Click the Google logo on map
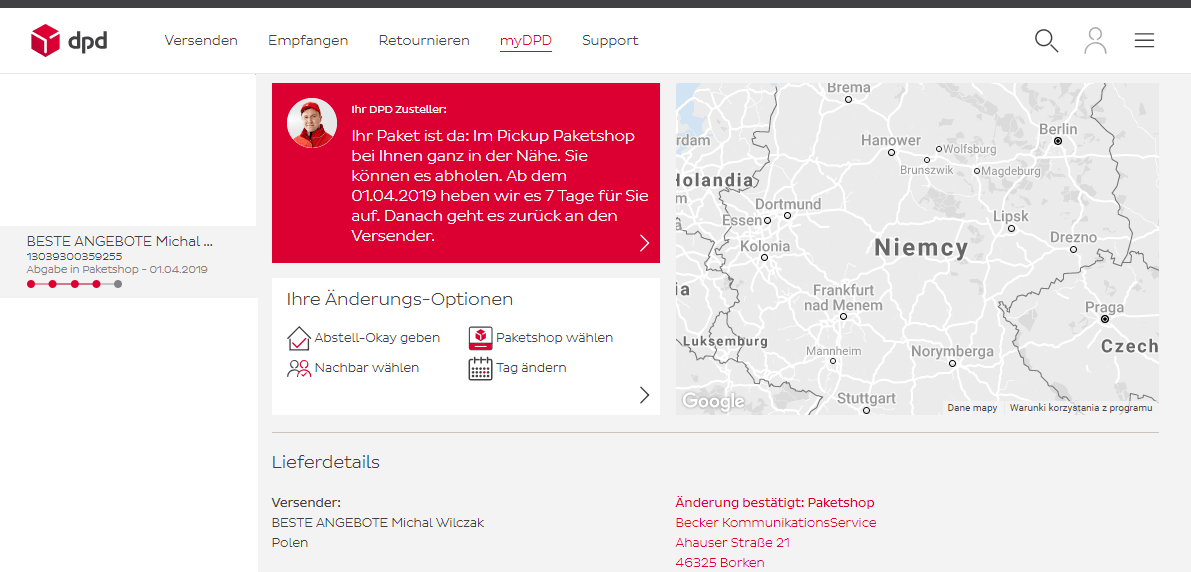Image resolution: width=1191 pixels, height=572 pixels. (713, 401)
